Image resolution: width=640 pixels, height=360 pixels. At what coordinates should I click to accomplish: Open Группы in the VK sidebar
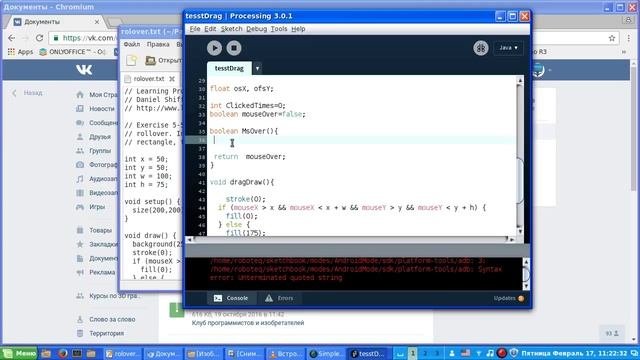pos(94,151)
